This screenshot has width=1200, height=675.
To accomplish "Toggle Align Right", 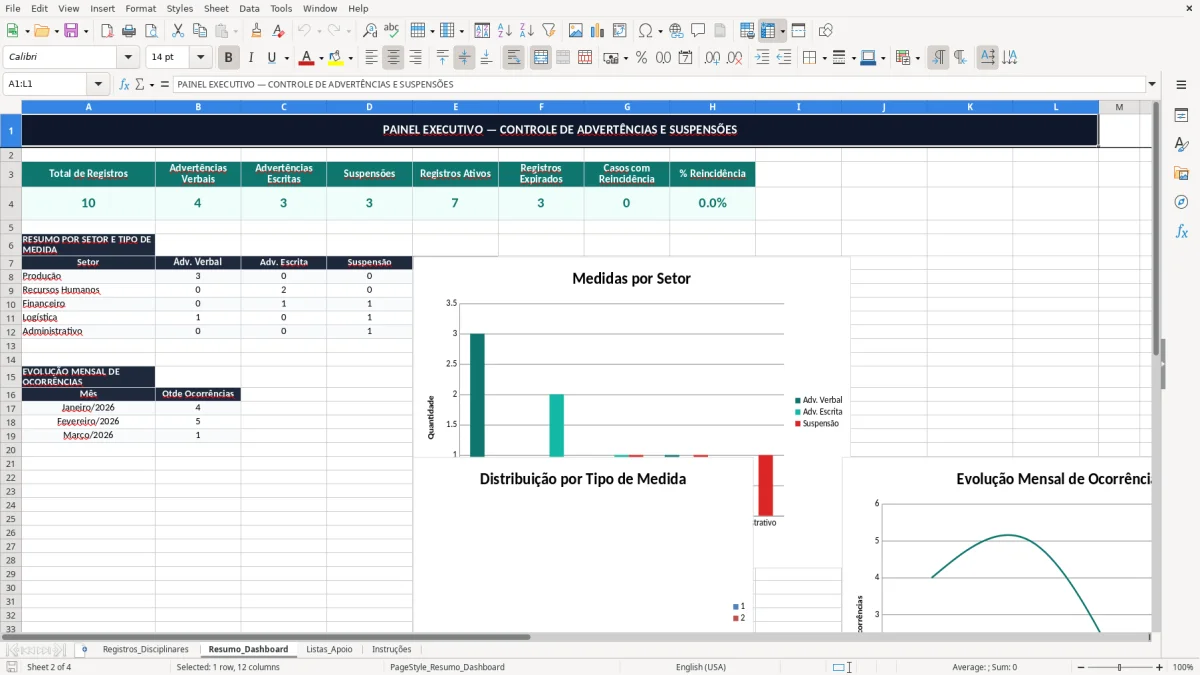I will tap(415, 58).
